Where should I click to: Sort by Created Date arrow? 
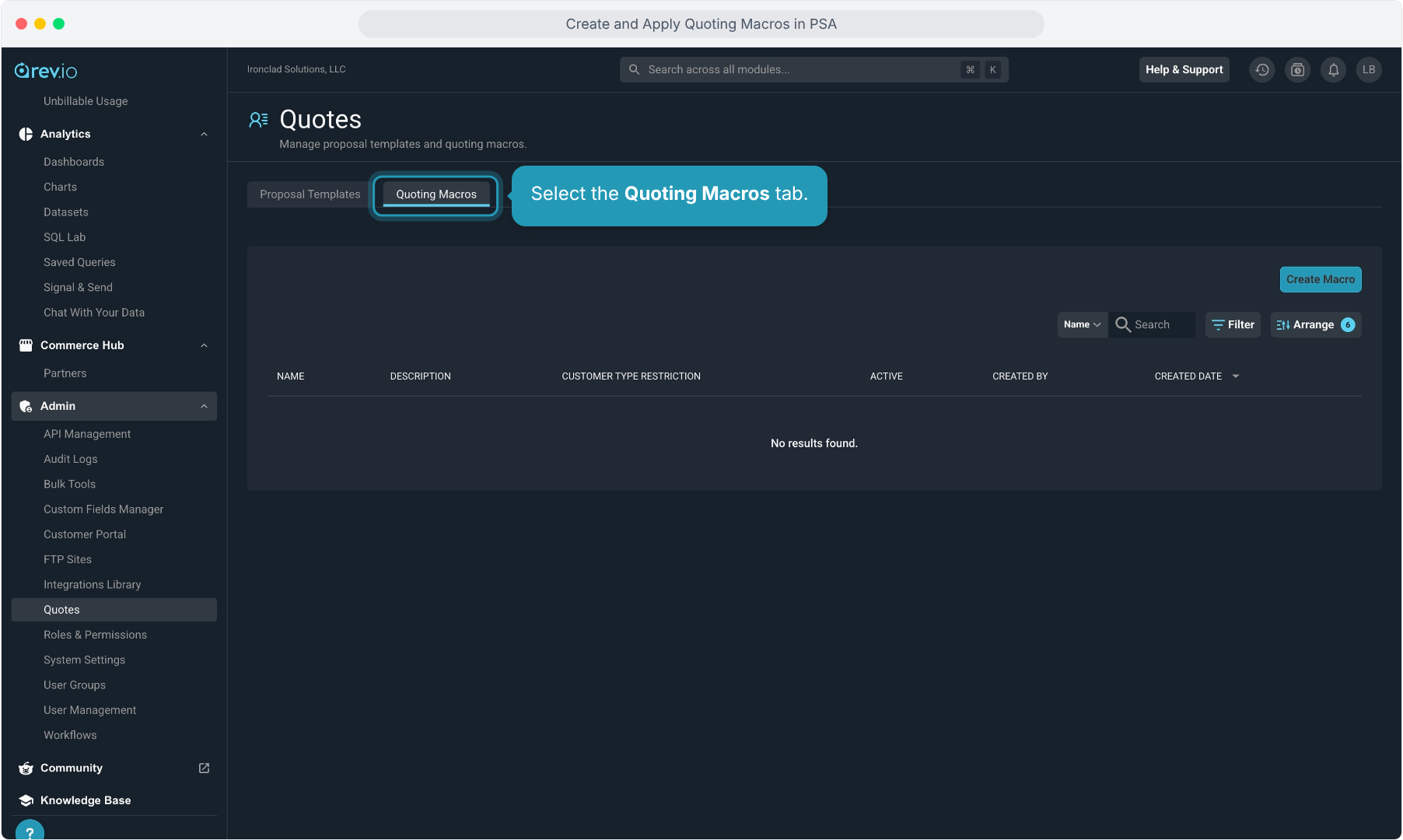point(1236,376)
